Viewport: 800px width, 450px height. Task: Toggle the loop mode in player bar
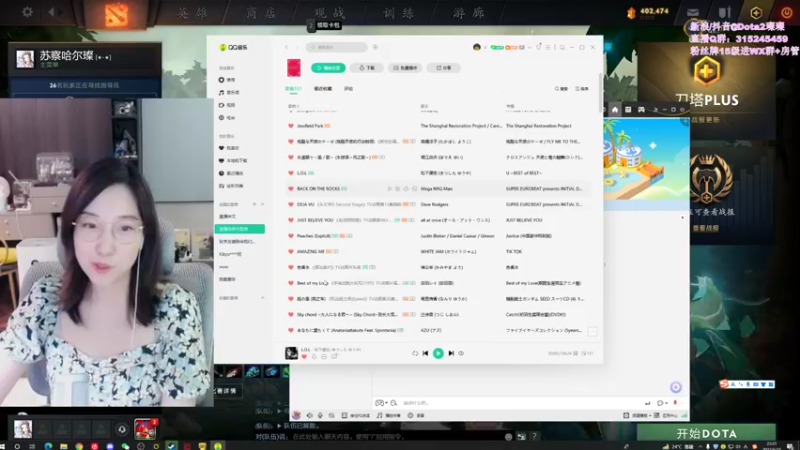click(415, 353)
